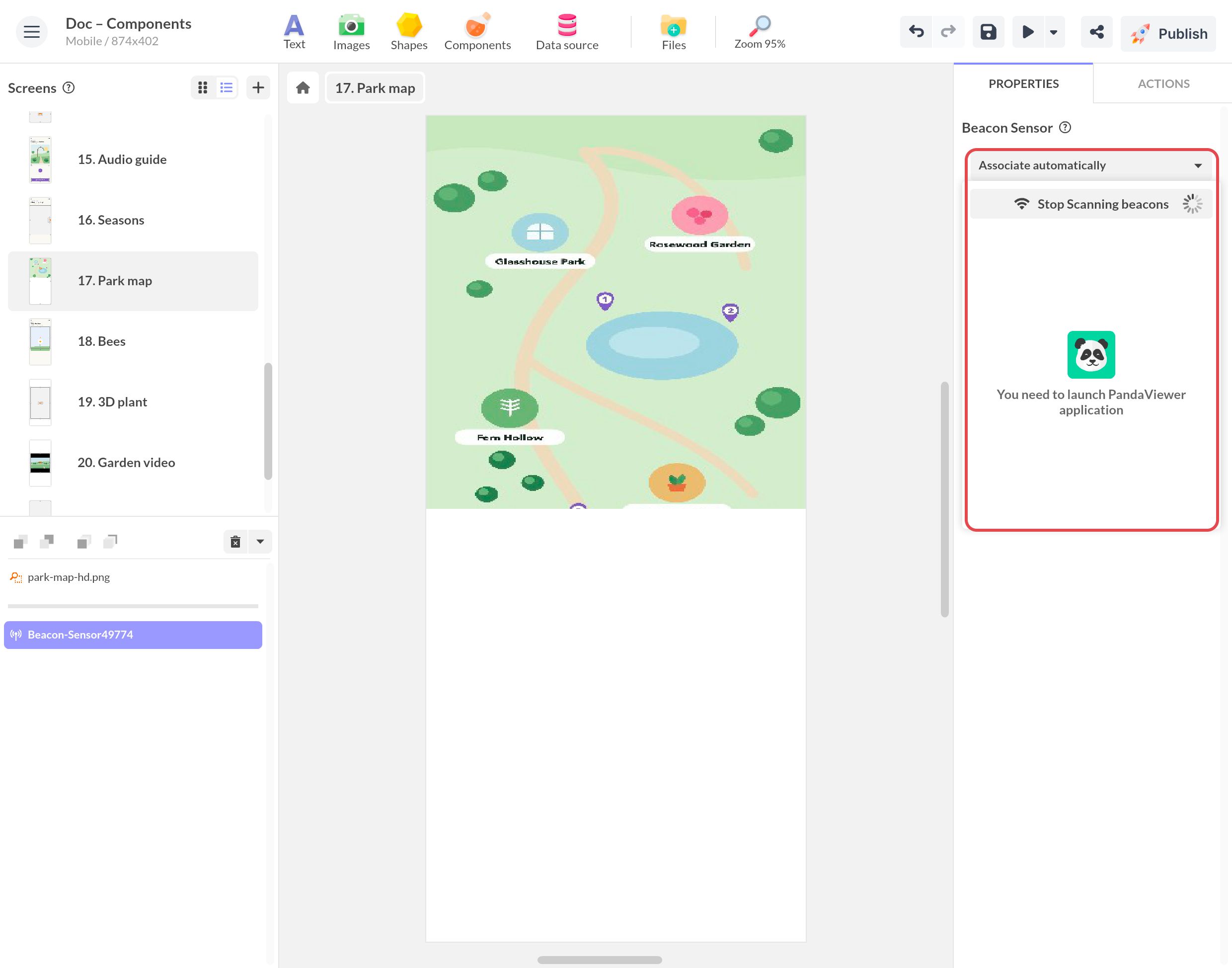The width and height of the screenshot is (1232, 968).
Task: Switch to the ACTIONS tab
Action: pyautogui.click(x=1163, y=84)
